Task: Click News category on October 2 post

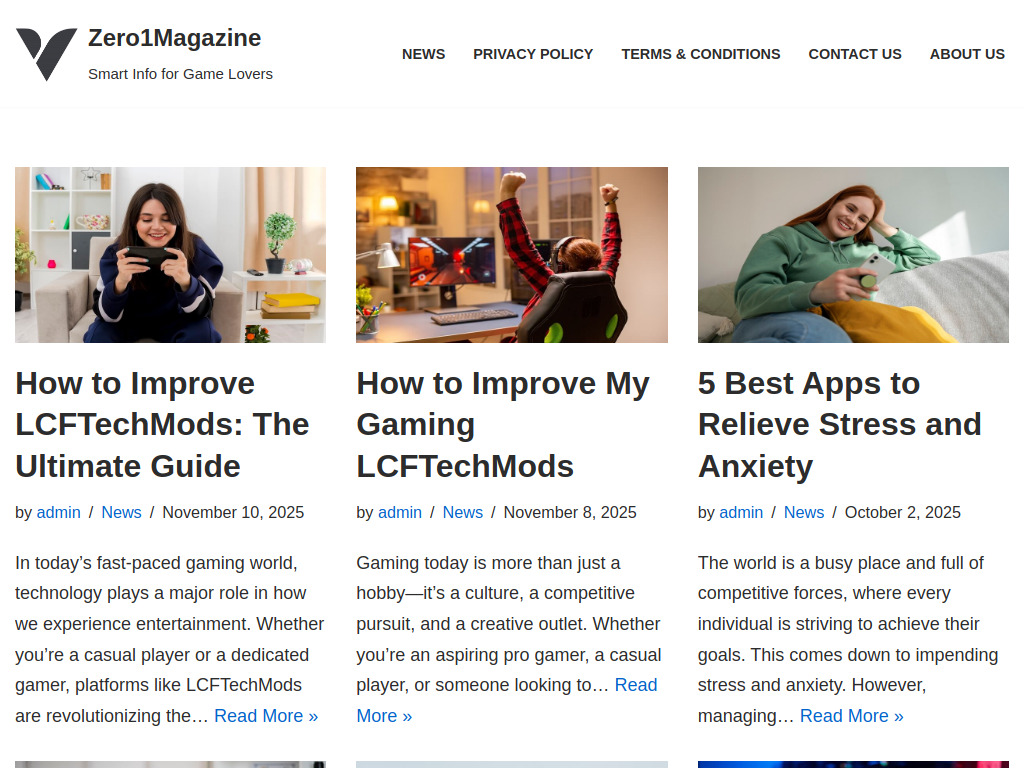Action: [x=804, y=513]
